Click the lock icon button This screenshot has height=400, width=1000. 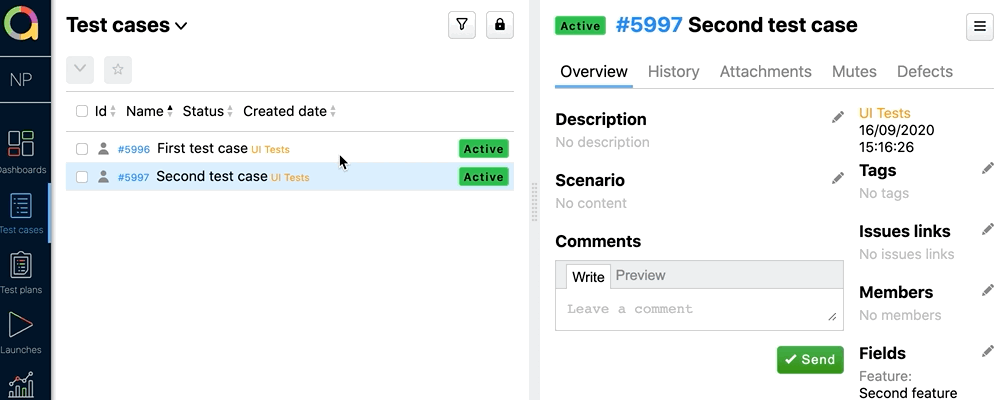pyautogui.click(x=500, y=26)
